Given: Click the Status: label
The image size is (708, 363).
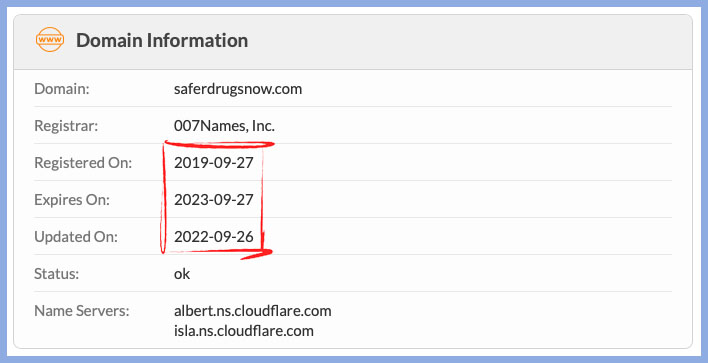Looking at the screenshot, I should click(x=56, y=274).
